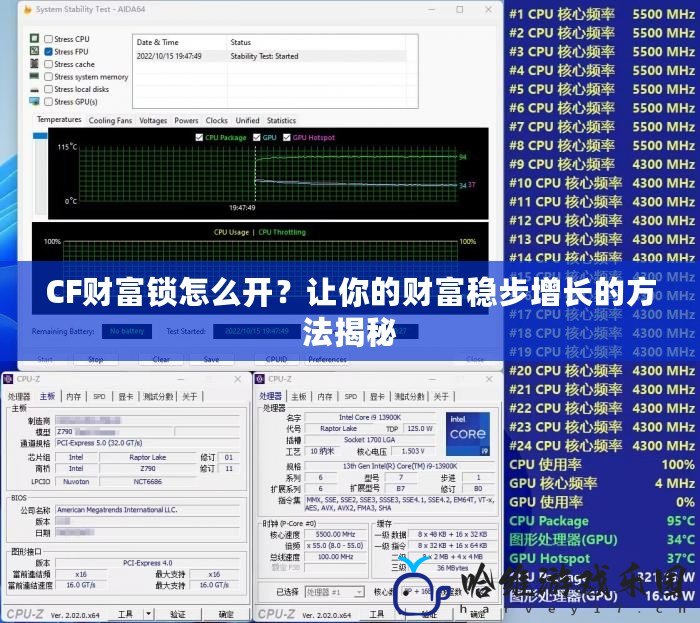Click the PCI-Express 5.0 (32.0 GT/s) field
This screenshot has width=700, height=623.
pyautogui.click(x=147, y=443)
